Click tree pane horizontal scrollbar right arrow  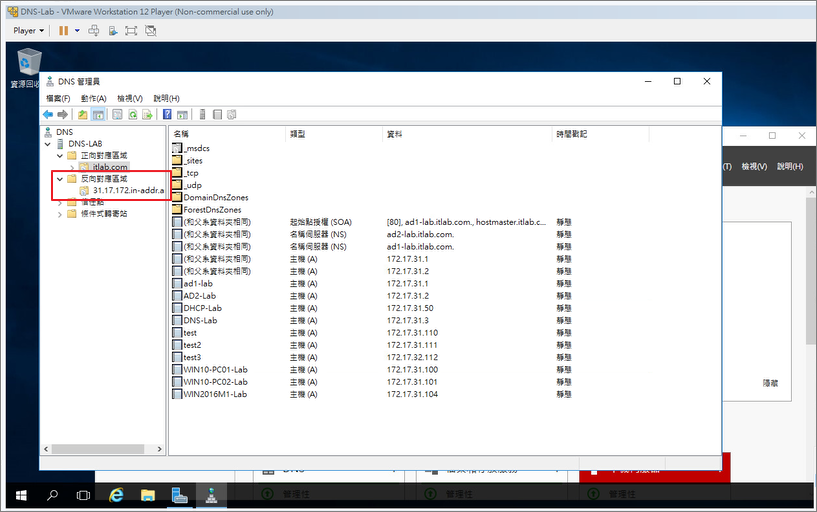(159, 449)
